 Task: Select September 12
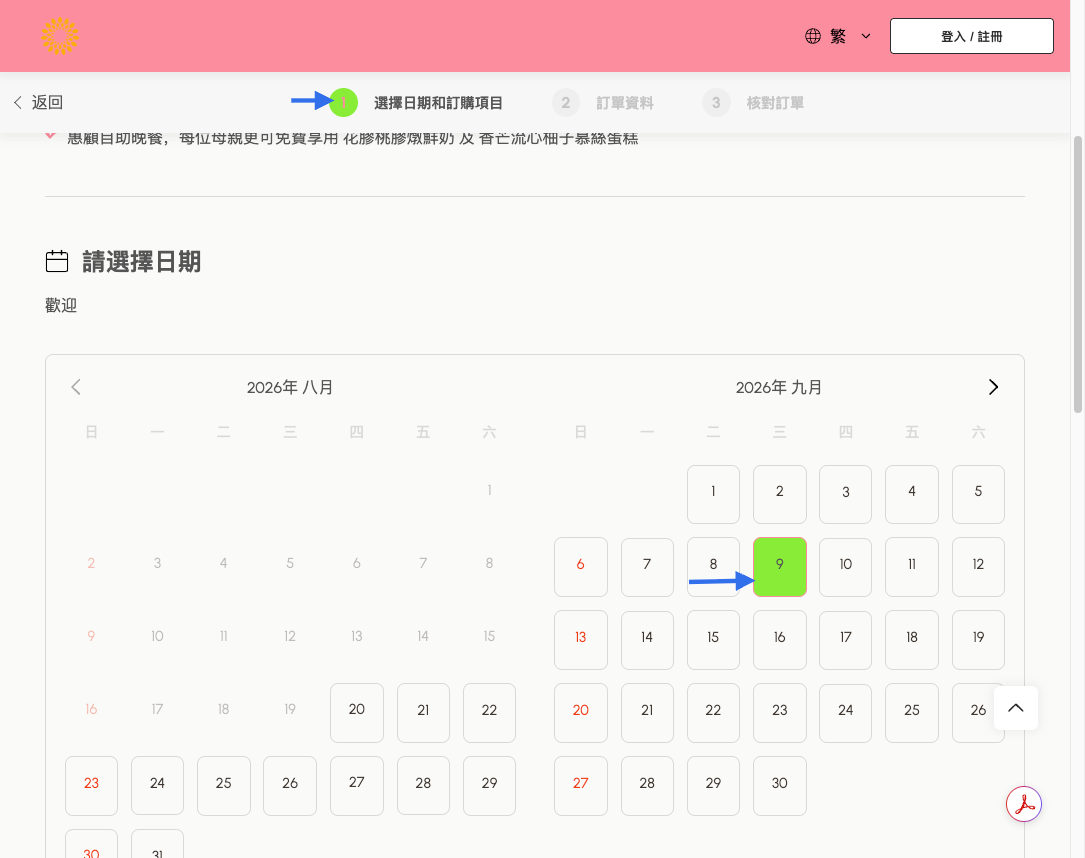(x=978, y=567)
